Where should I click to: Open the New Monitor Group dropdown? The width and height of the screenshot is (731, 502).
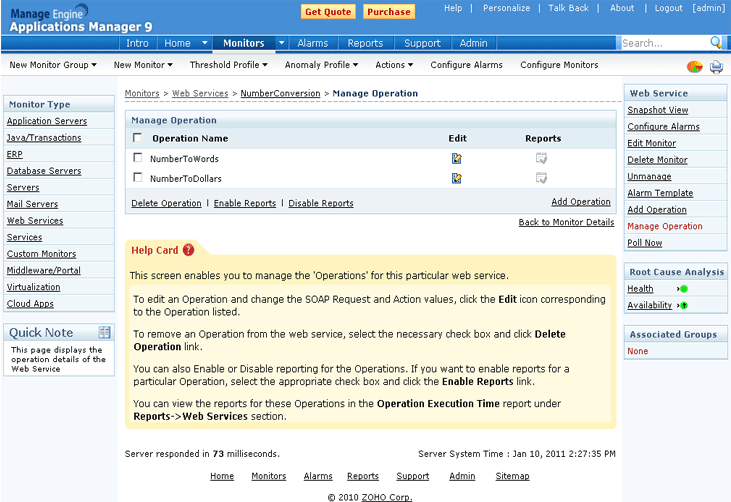point(53,65)
